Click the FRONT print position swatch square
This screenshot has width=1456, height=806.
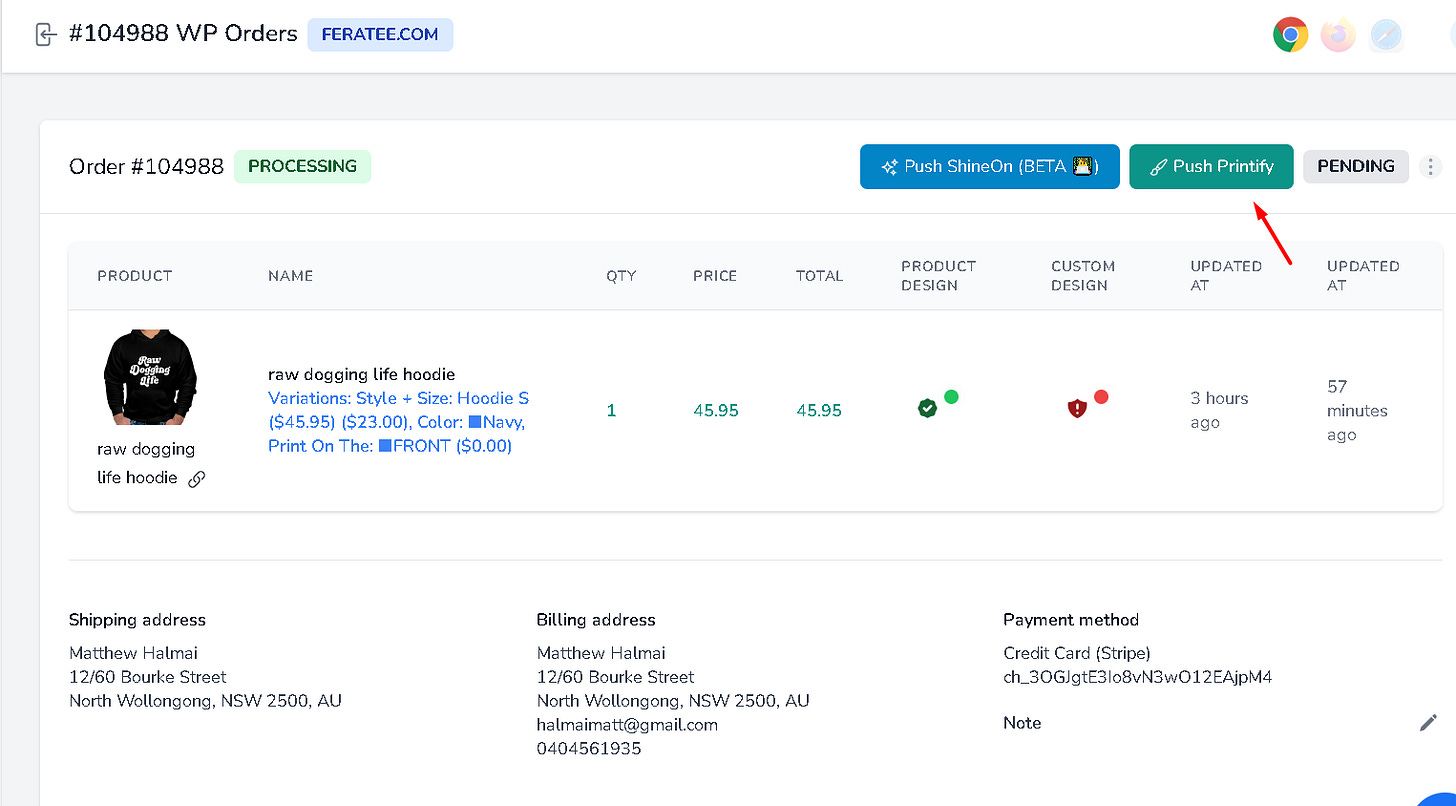coord(385,446)
